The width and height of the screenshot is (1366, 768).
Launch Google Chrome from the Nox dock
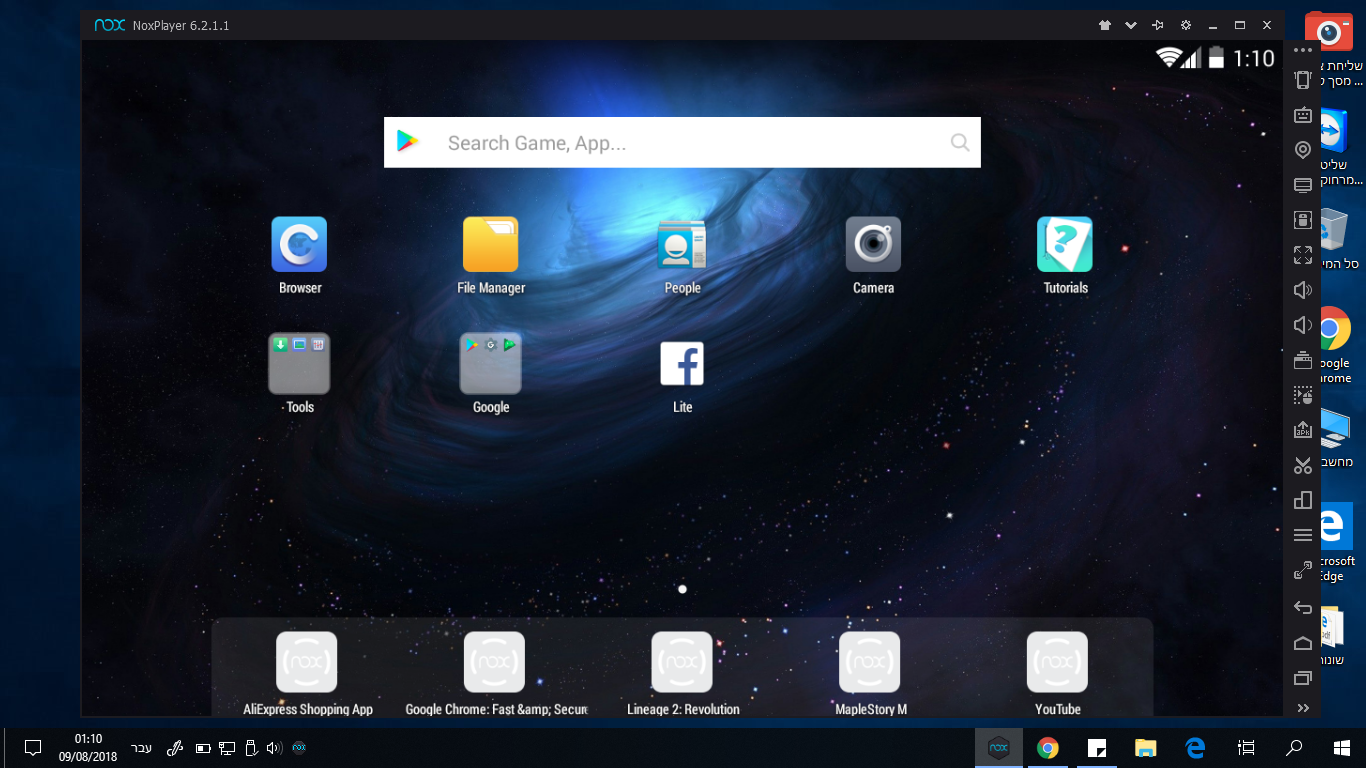[494, 662]
